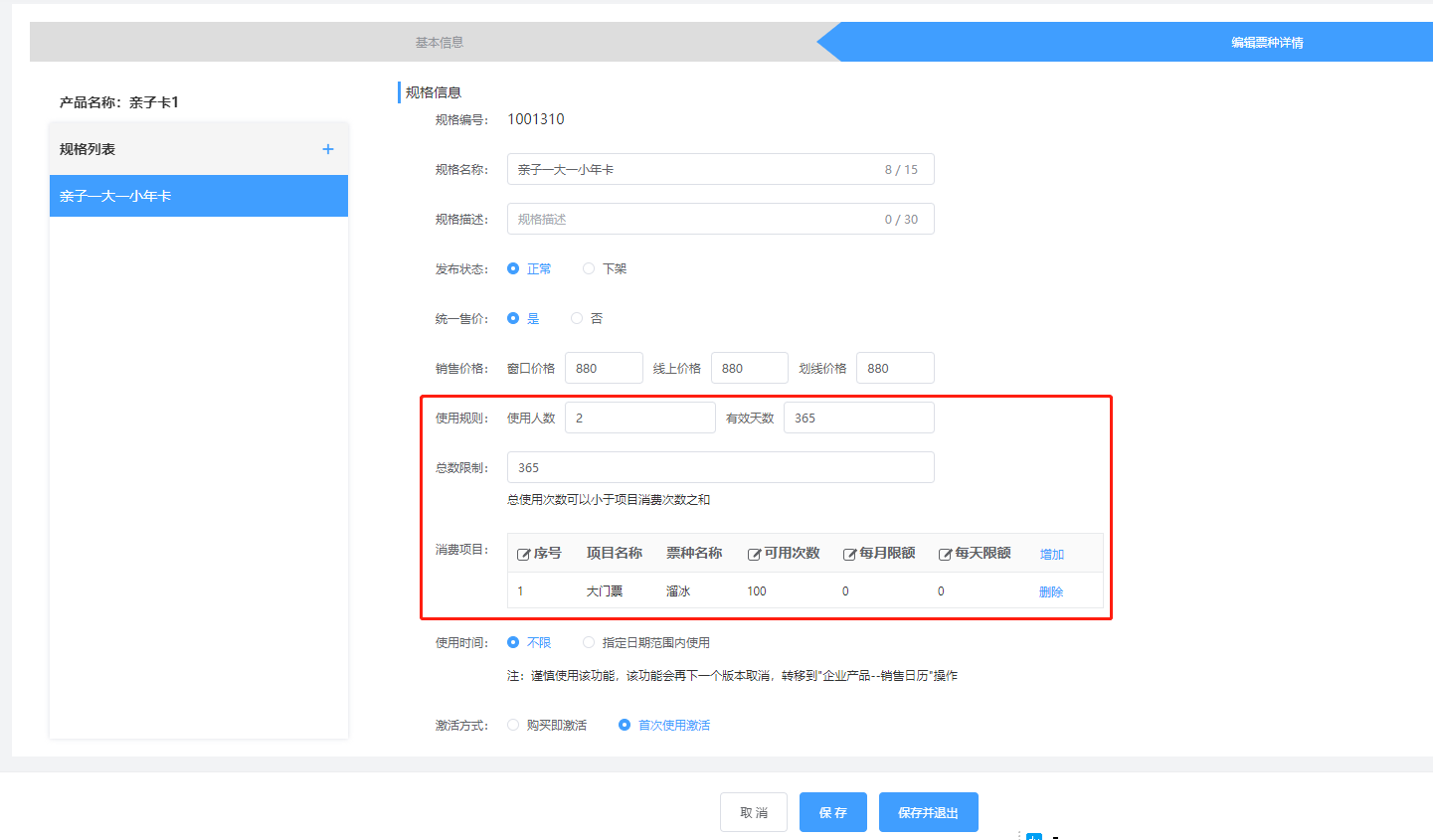This screenshot has height=840, width=1433.
Task: Click edit icon beside 可用次数 column header
Action: point(754,554)
